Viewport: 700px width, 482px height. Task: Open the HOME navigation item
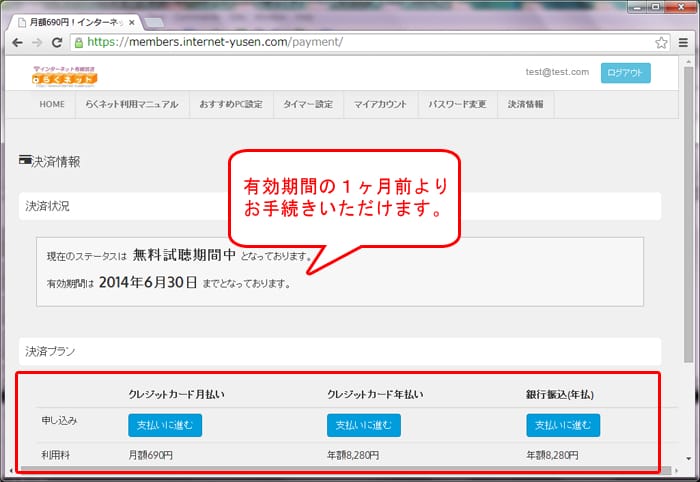52,104
